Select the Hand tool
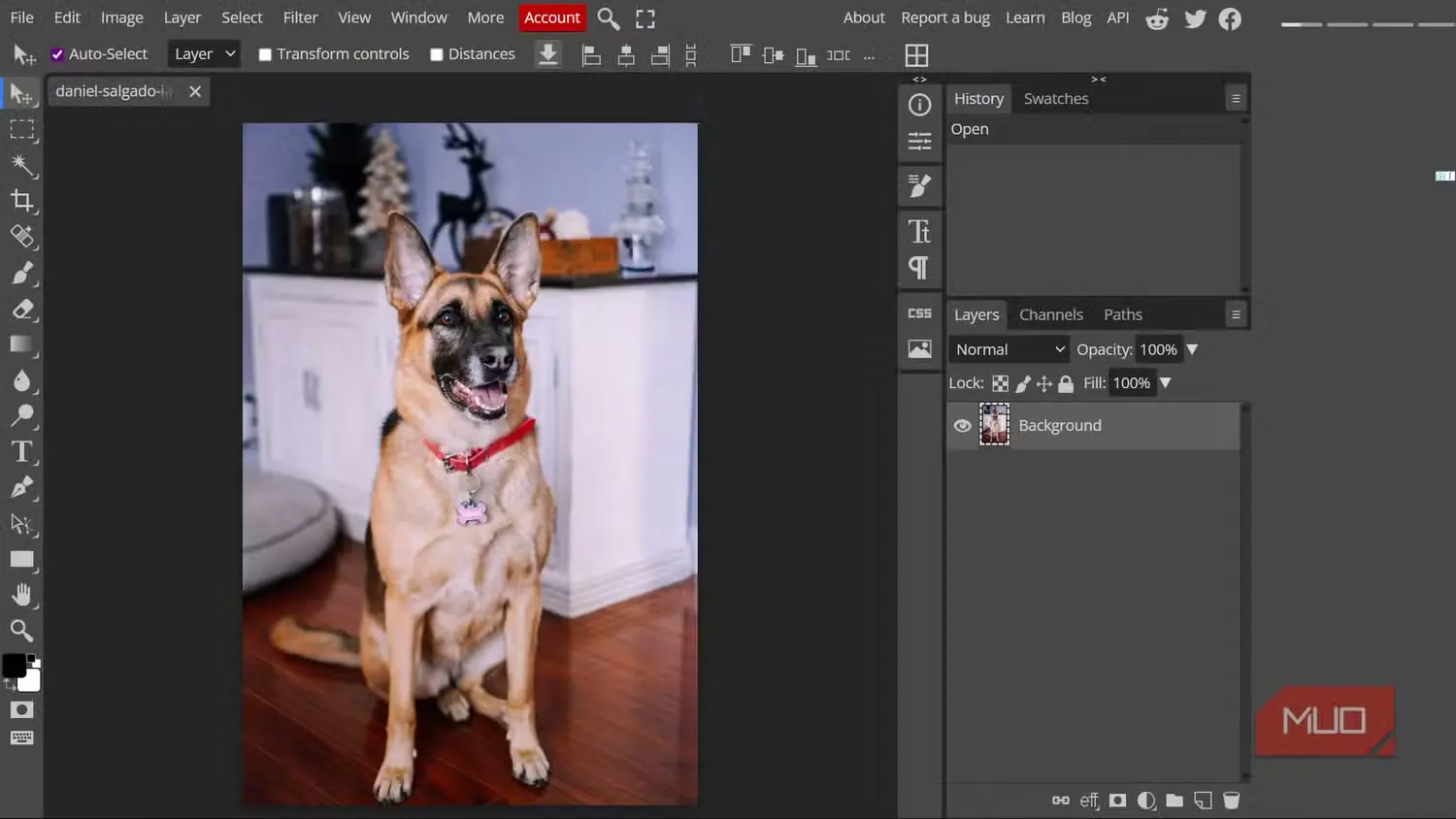The height and width of the screenshot is (819, 1456). coord(21,595)
